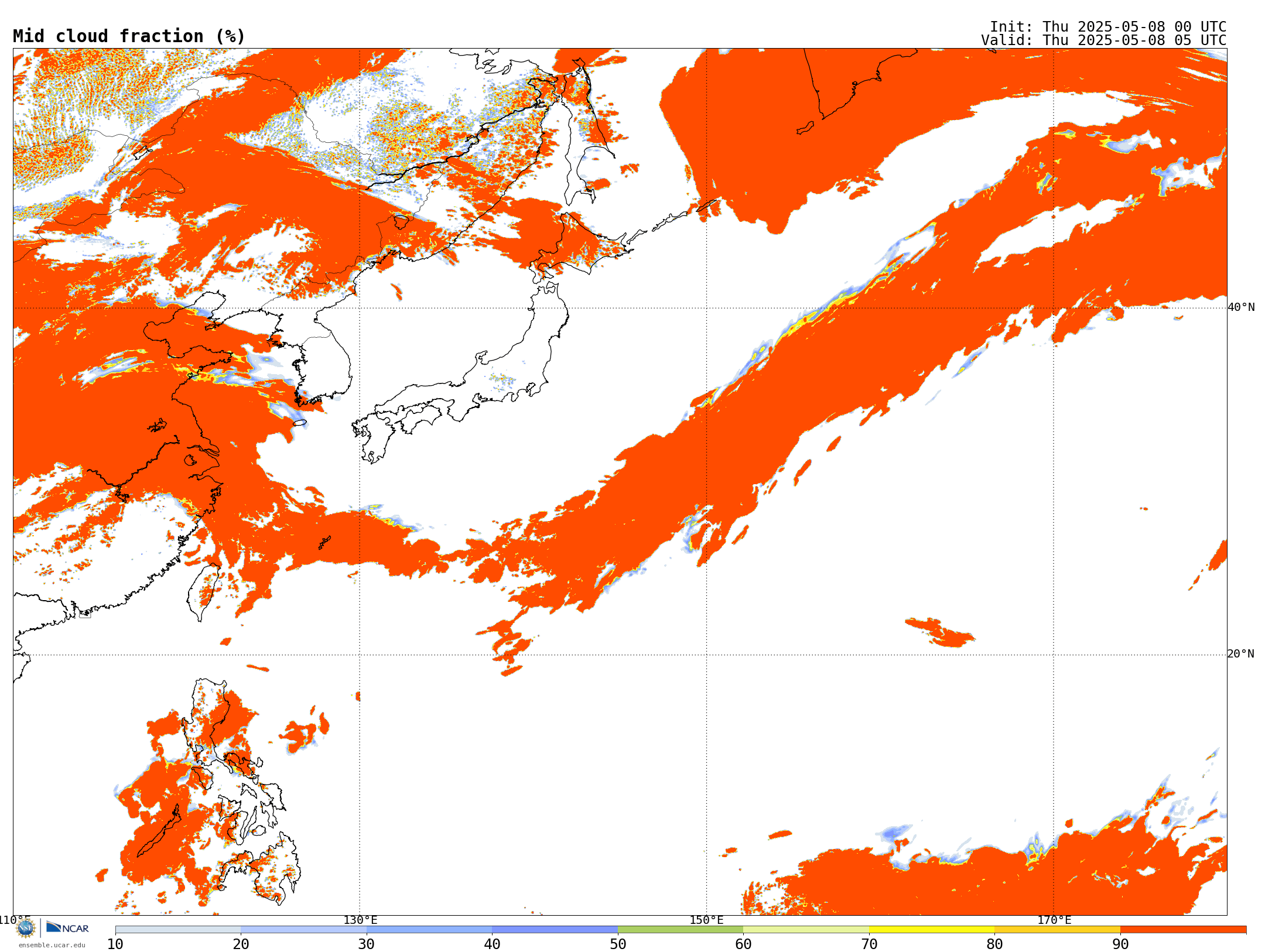The height and width of the screenshot is (952, 1265).
Task: Click the 150°E longitude label
Action: (x=707, y=920)
